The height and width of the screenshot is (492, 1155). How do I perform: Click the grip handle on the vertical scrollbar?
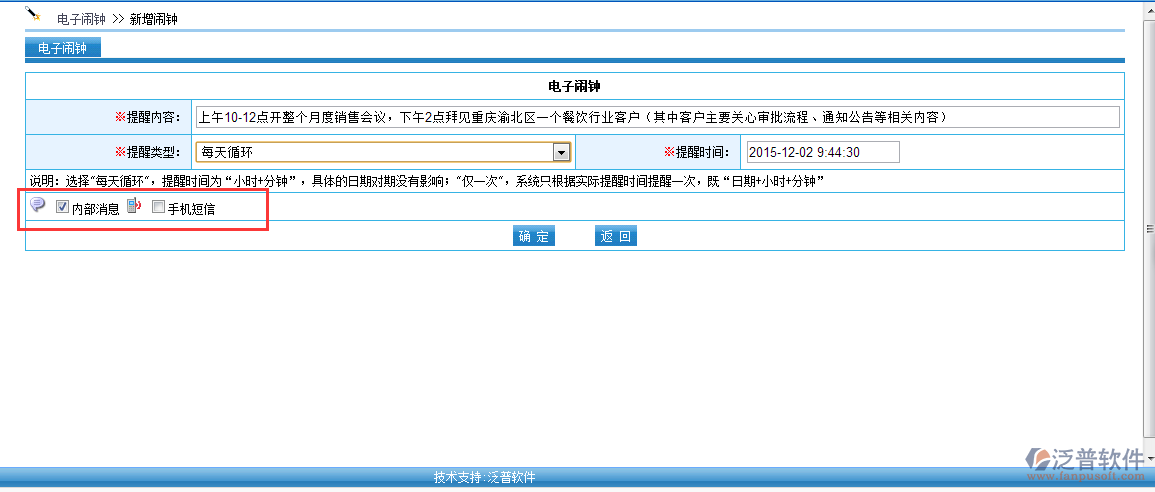[1149, 229]
